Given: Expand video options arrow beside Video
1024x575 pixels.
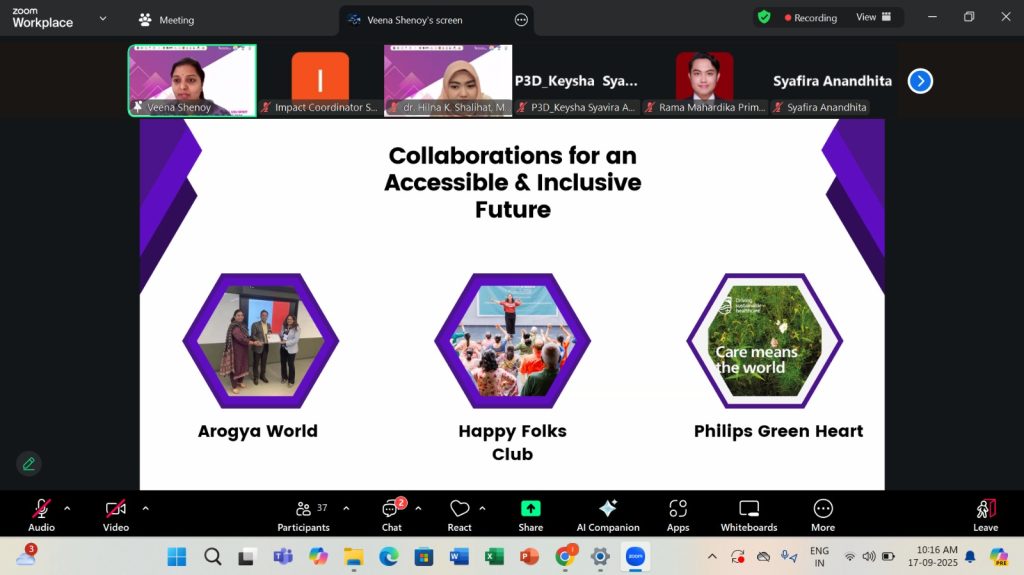Looking at the screenshot, I should [x=145, y=508].
